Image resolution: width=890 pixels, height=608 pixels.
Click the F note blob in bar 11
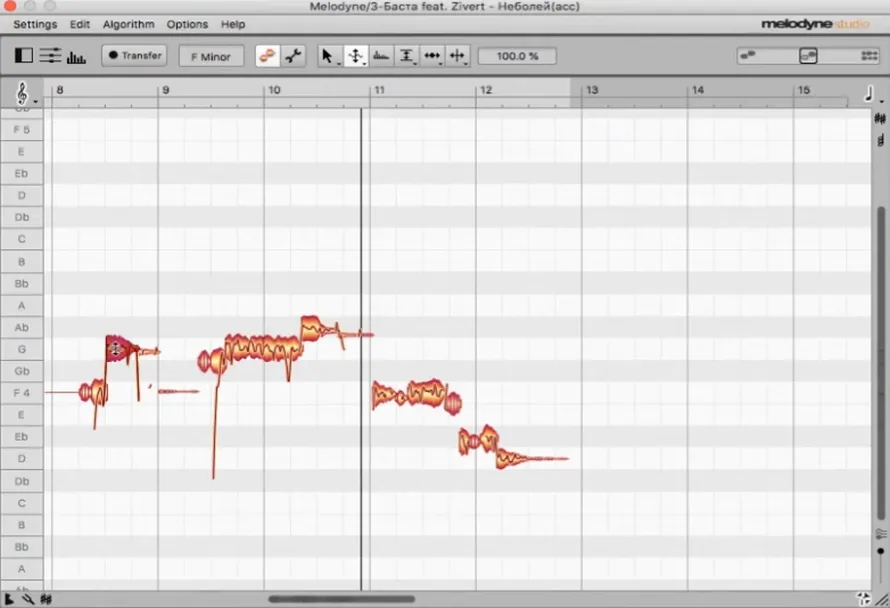coord(426,393)
